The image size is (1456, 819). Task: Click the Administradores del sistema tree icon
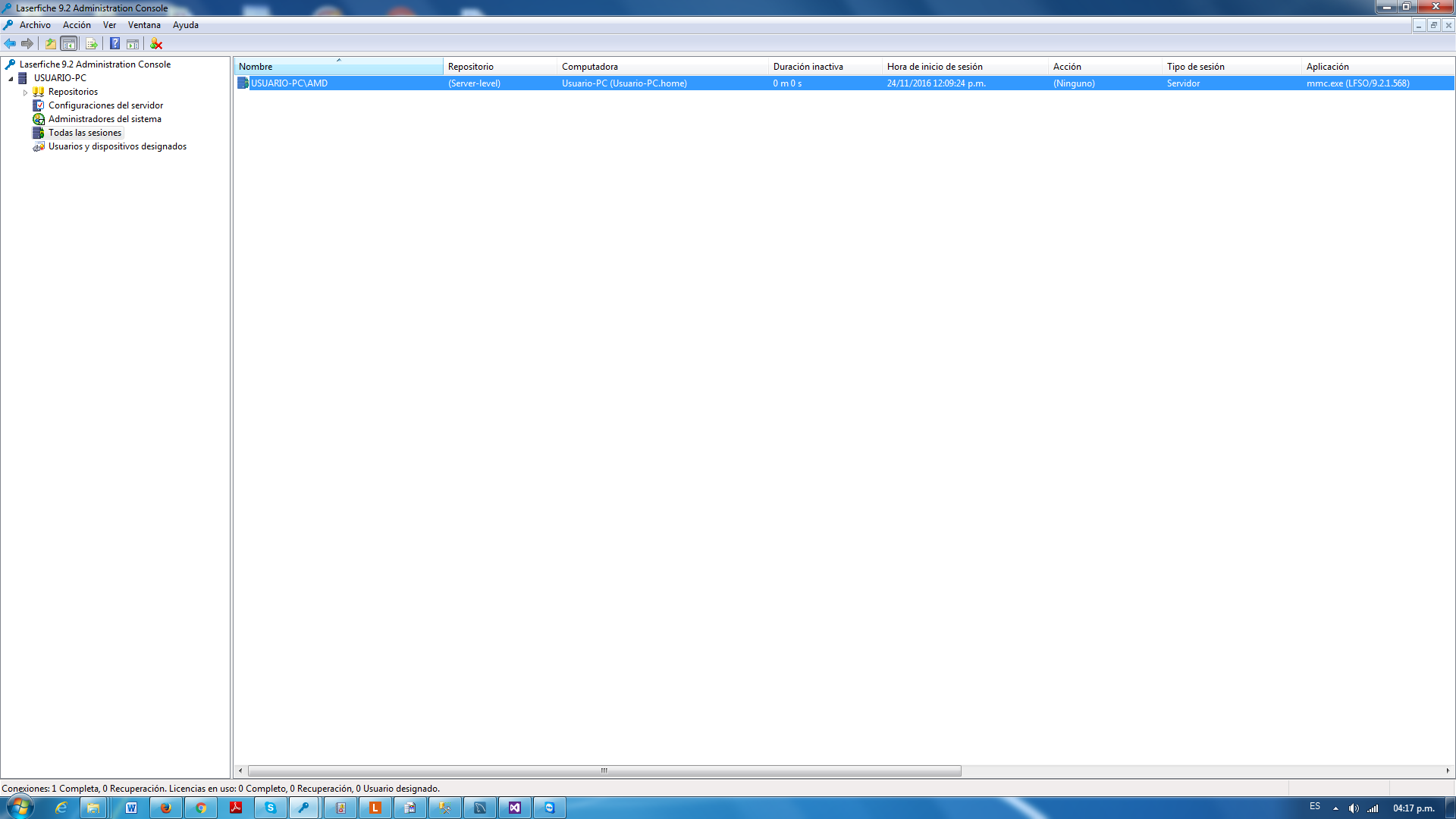pyautogui.click(x=39, y=119)
